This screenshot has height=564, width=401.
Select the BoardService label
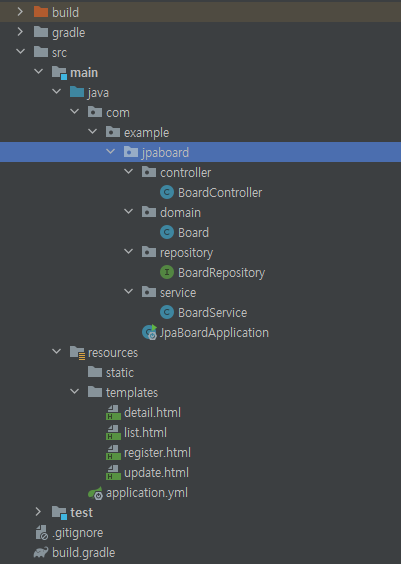click(213, 313)
